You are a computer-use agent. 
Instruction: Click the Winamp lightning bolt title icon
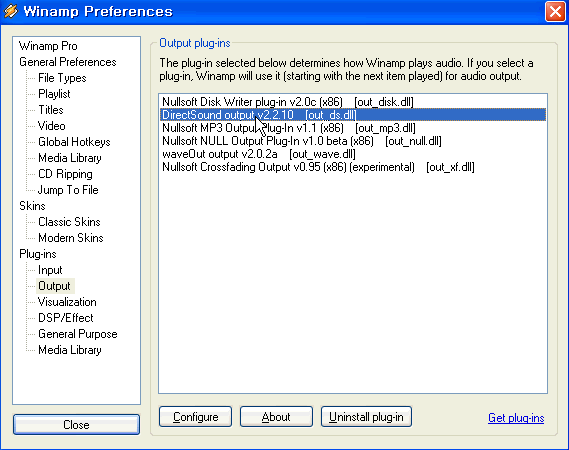coord(11,11)
